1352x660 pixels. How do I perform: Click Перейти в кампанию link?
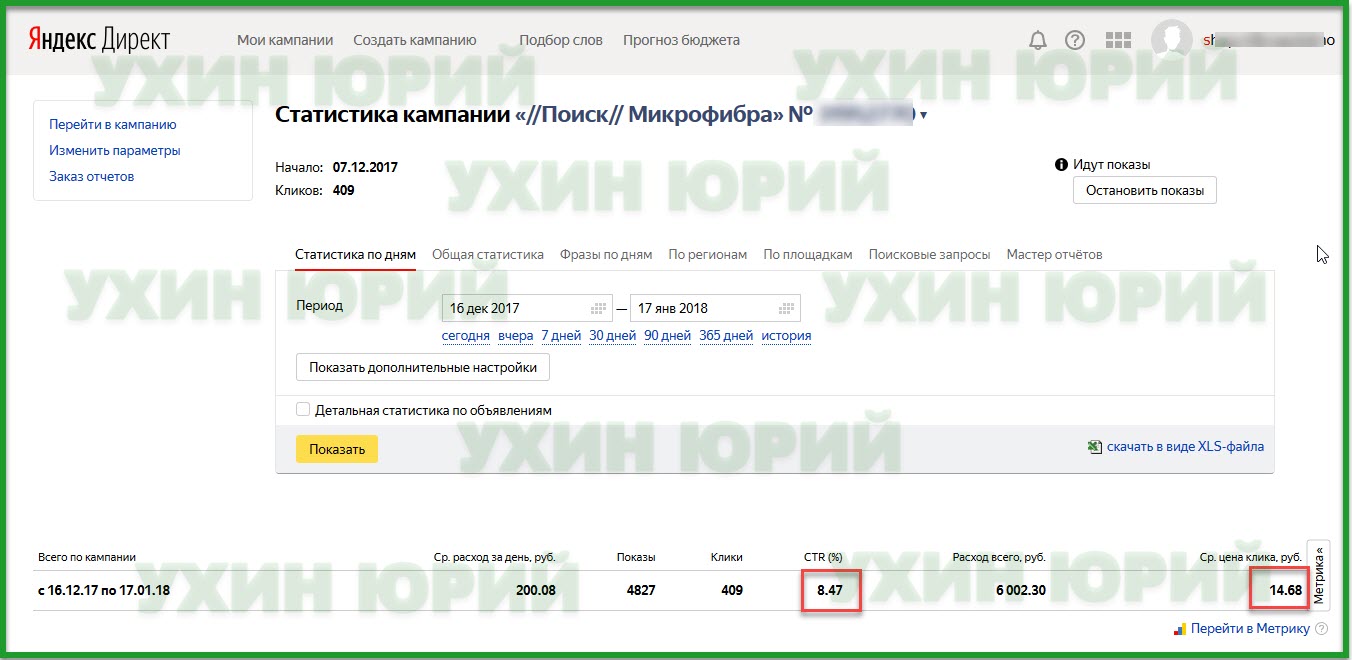[x=113, y=125]
